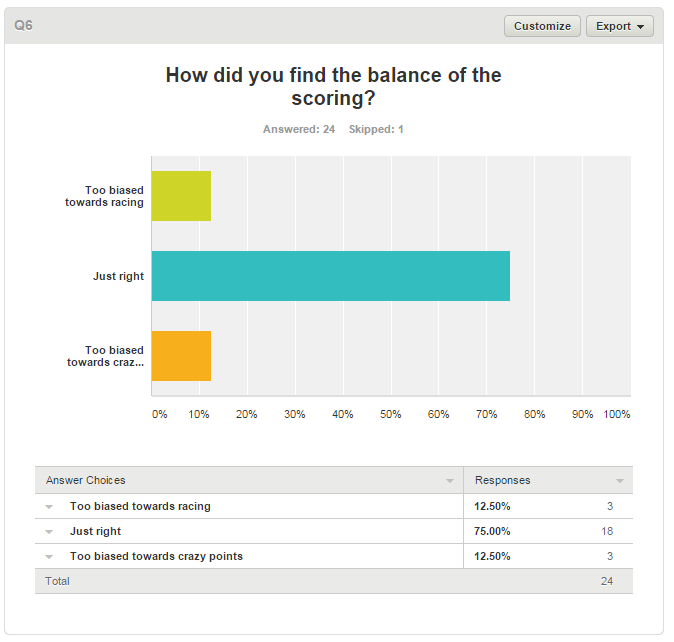Click the Q6 question label
The height and width of the screenshot is (642, 674).
point(23,25)
